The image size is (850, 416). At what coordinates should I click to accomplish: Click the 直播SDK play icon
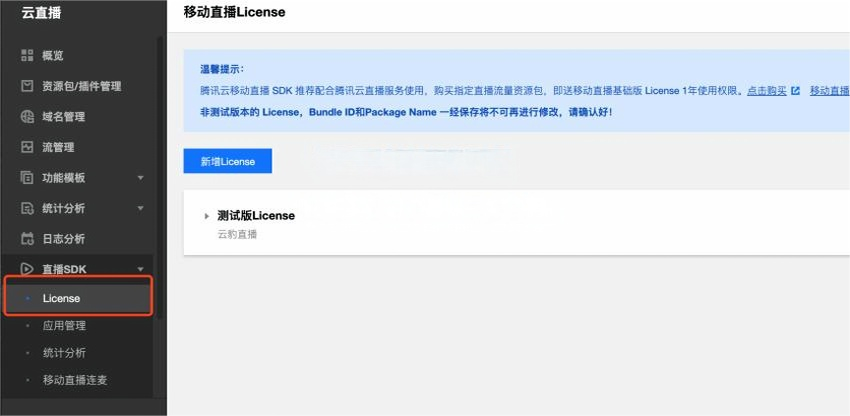point(27,268)
